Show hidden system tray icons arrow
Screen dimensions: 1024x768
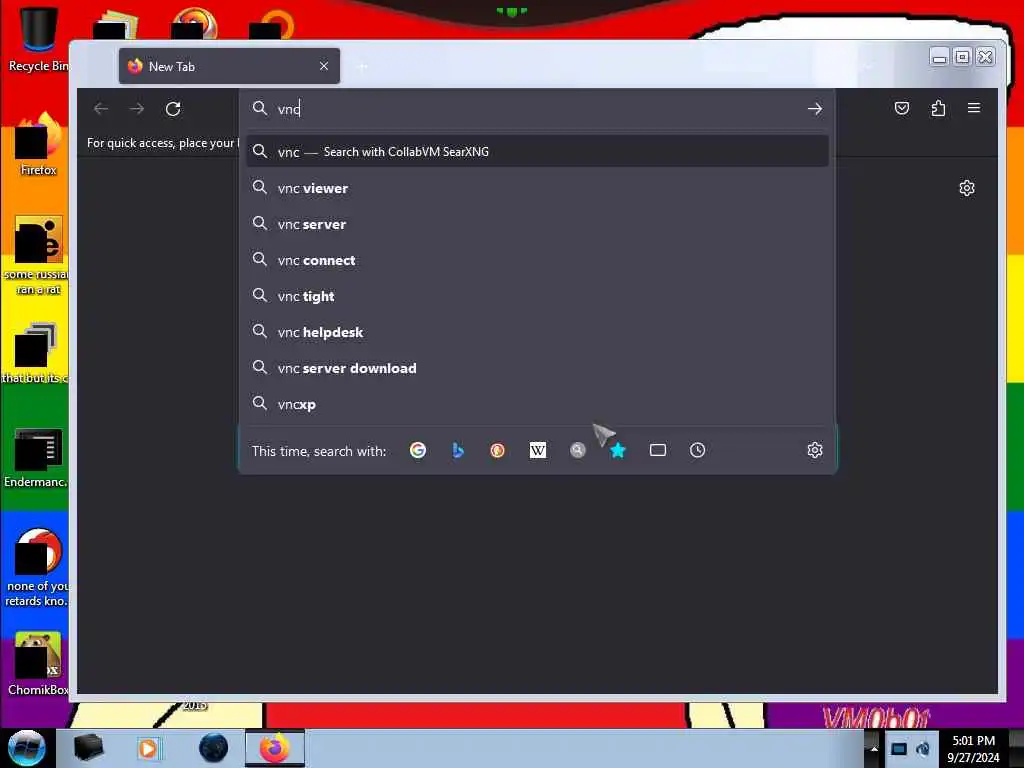pyautogui.click(x=873, y=748)
